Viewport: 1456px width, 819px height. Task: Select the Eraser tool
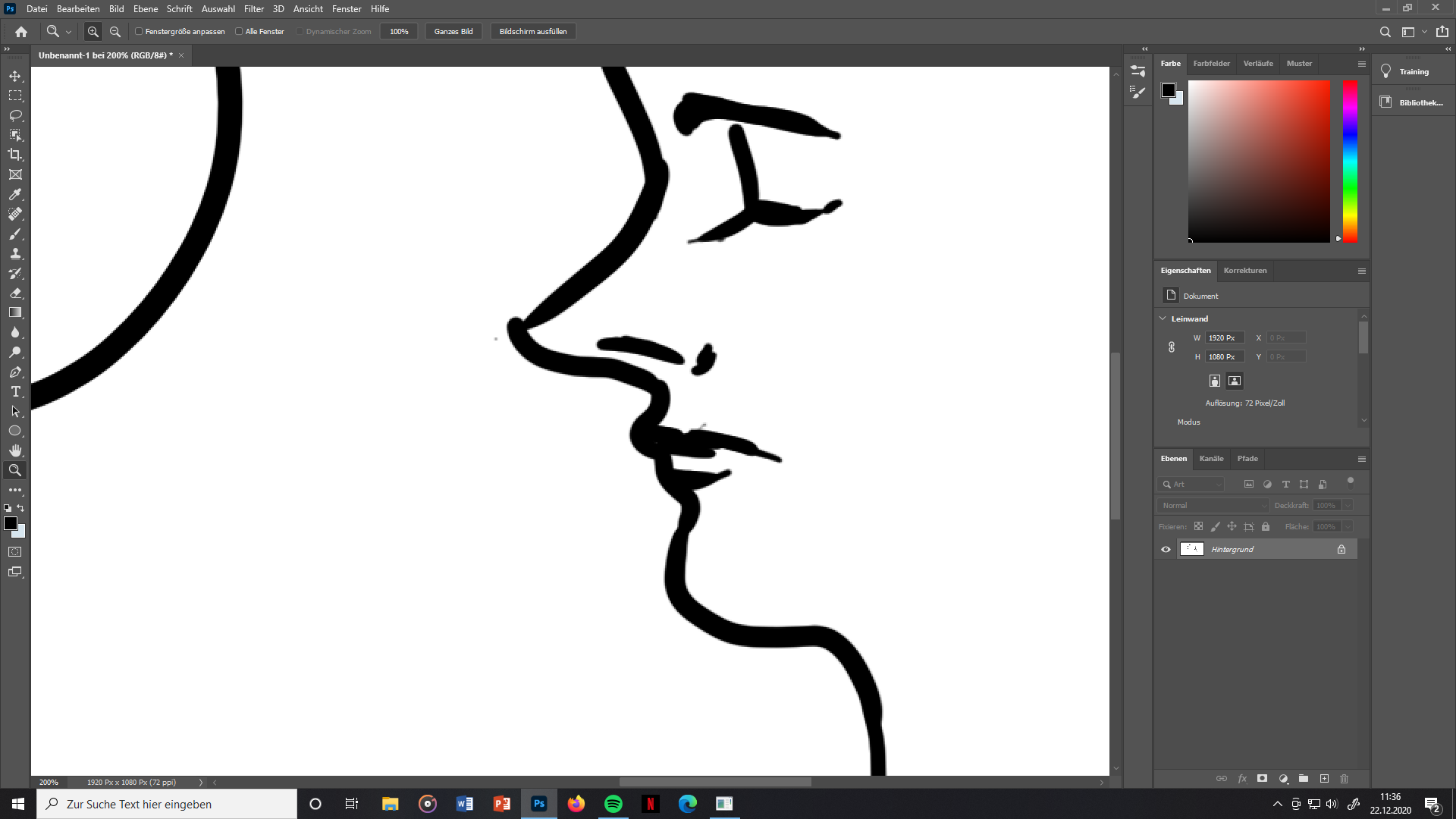pos(15,293)
